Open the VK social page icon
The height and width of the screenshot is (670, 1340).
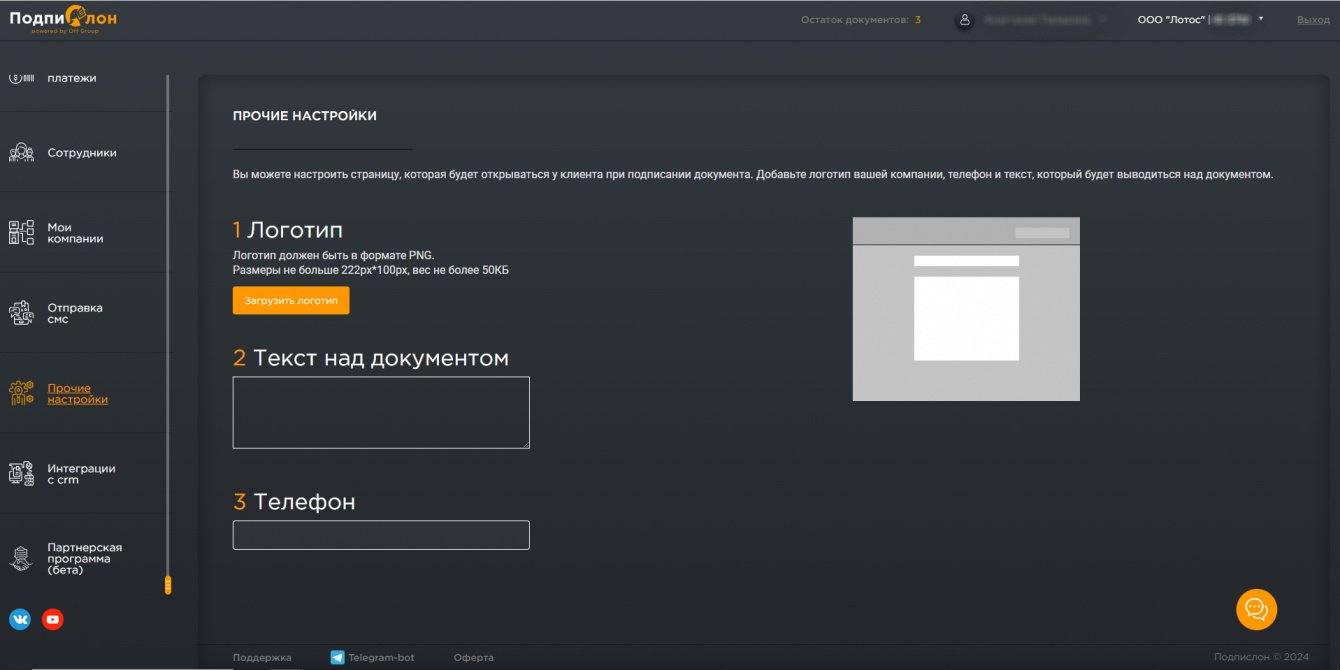(20, 620)
